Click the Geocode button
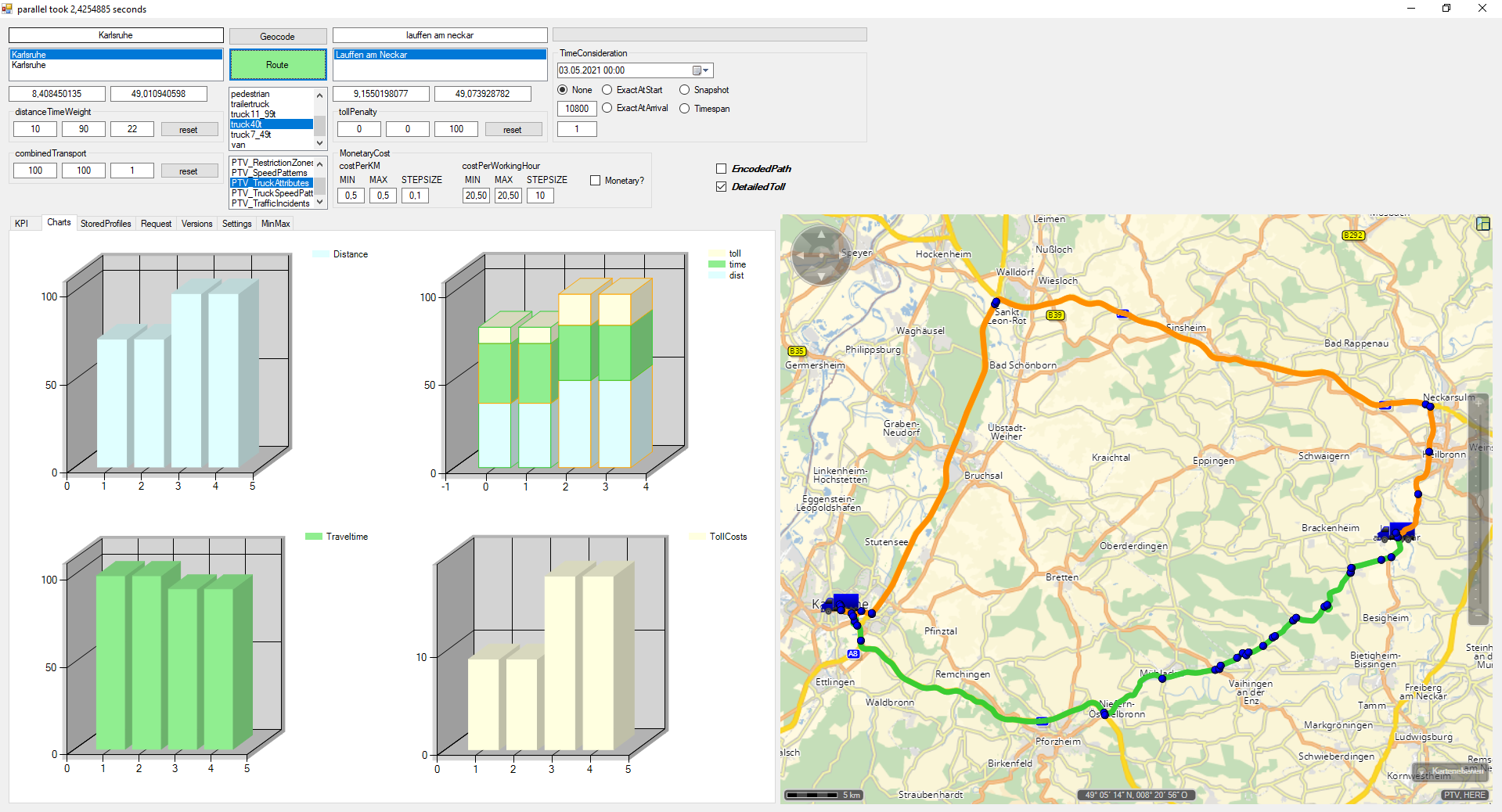The height and width of the screenshot is (812, 1502). (x=277, y=37)
